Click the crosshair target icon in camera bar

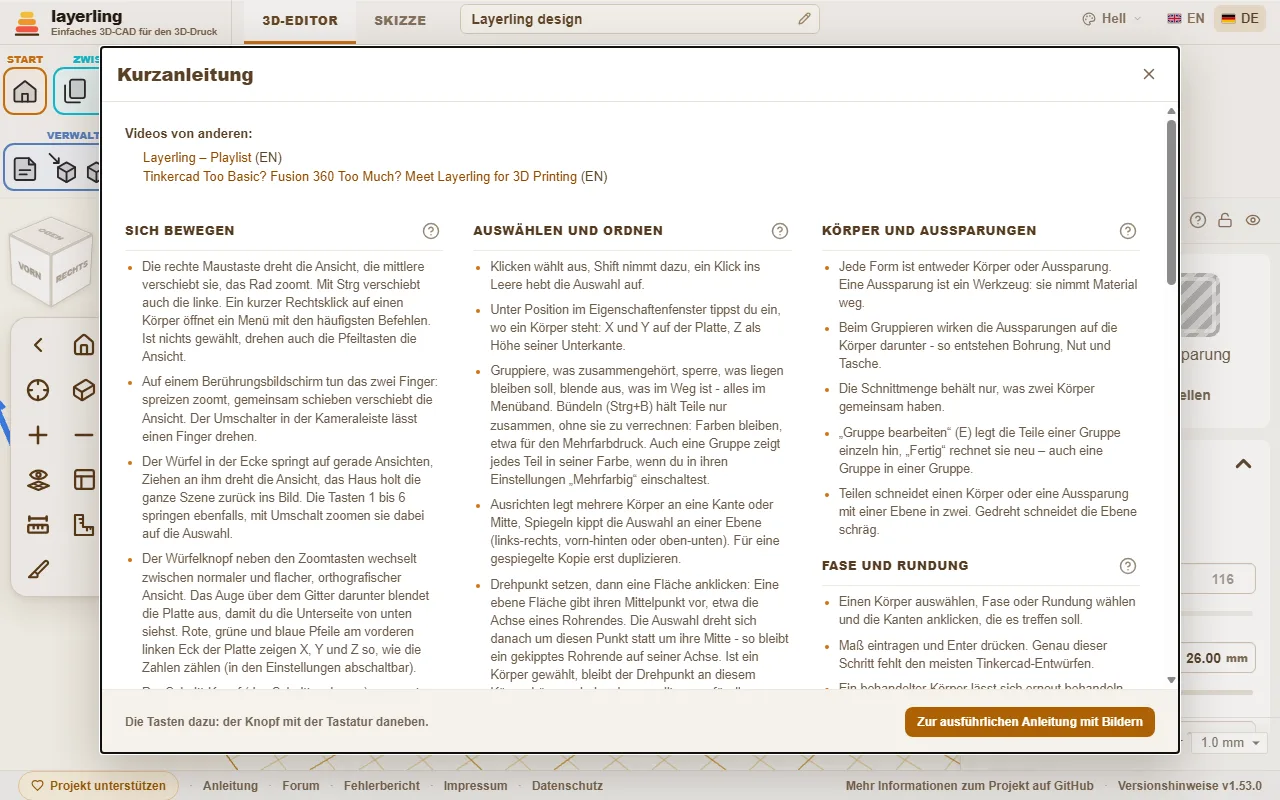tap(38, 390)
